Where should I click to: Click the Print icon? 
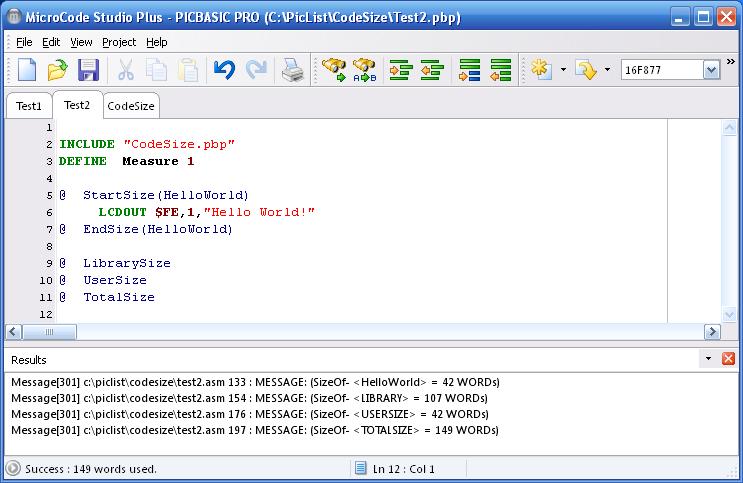click(292, 70)
